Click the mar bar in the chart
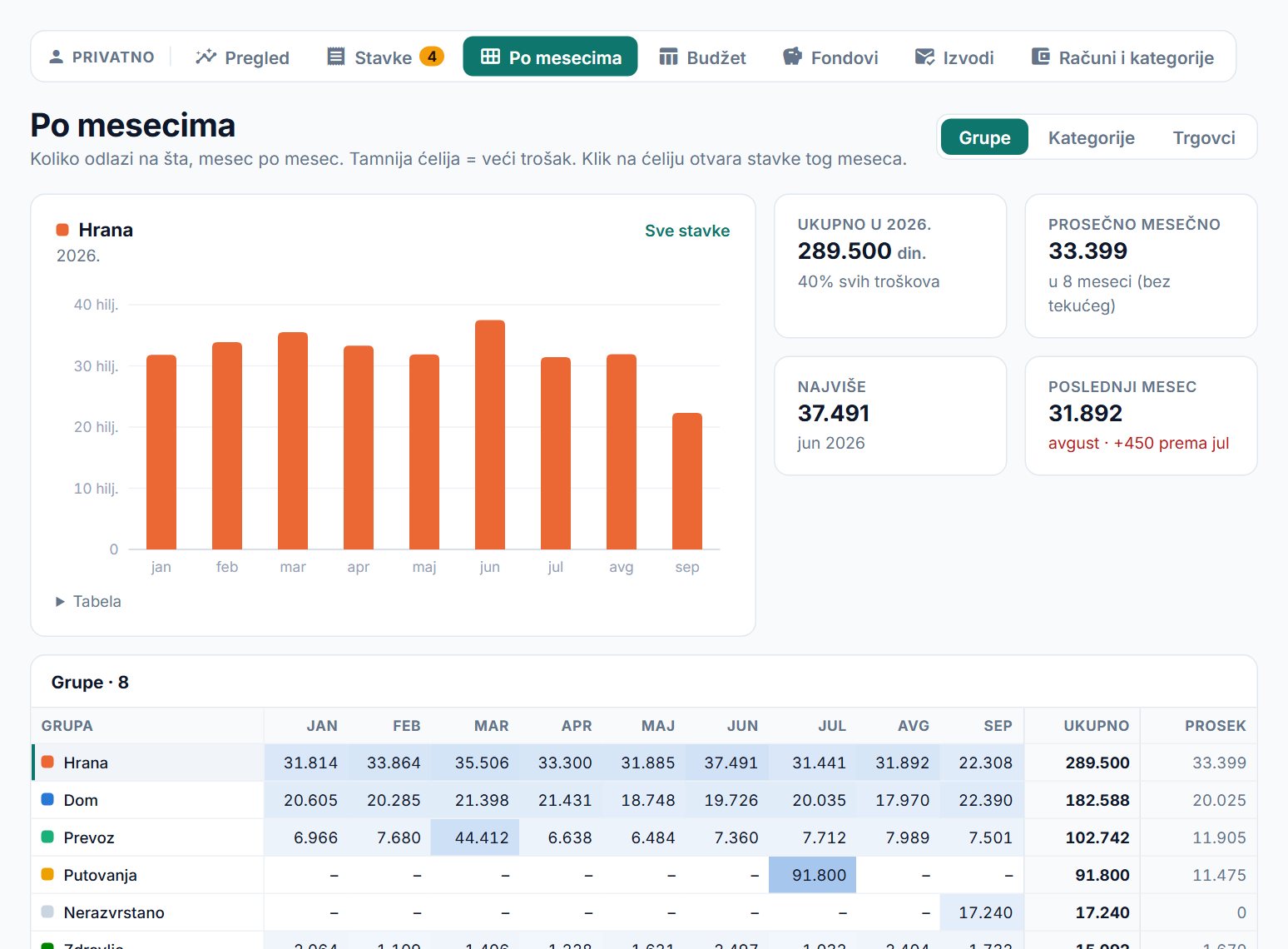The image size is (1288, 949). (293, 440)
